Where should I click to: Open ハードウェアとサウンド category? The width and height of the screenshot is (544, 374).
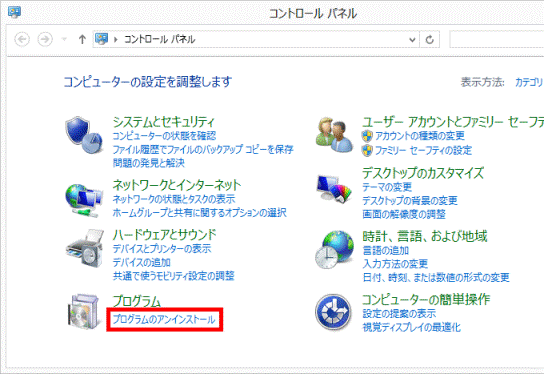164,235
